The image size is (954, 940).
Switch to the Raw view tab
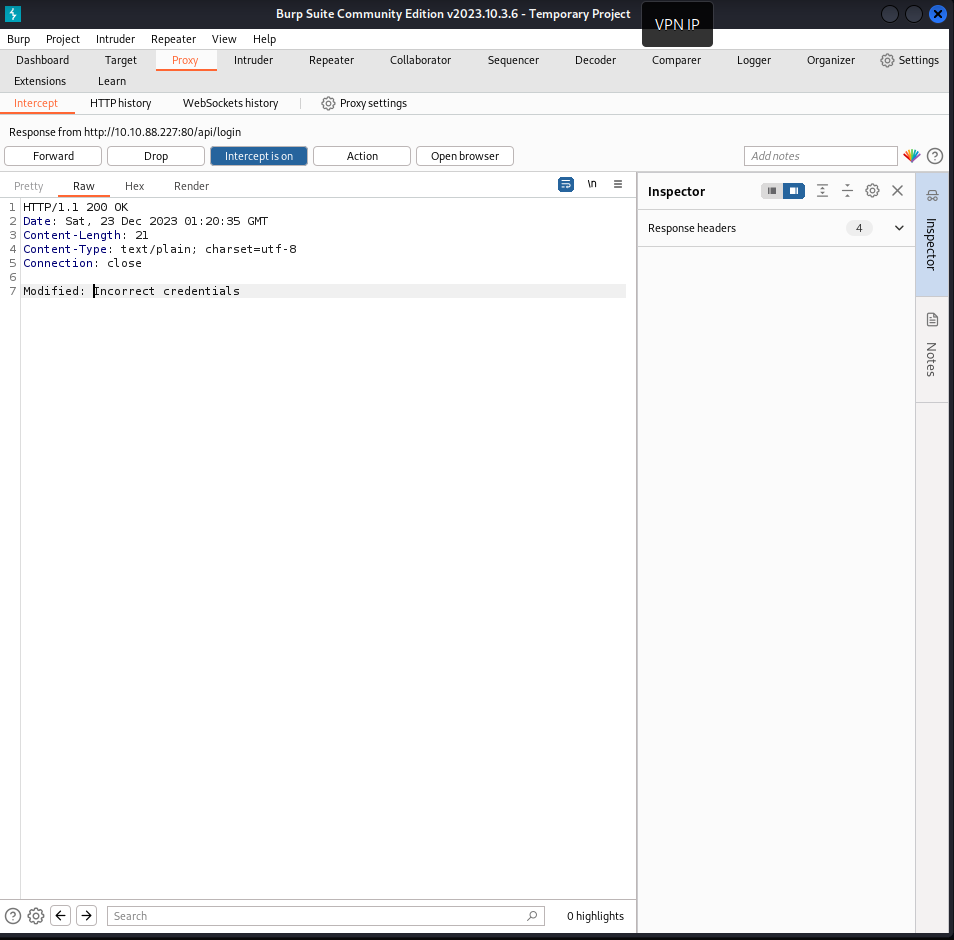[x=84, y=186]
